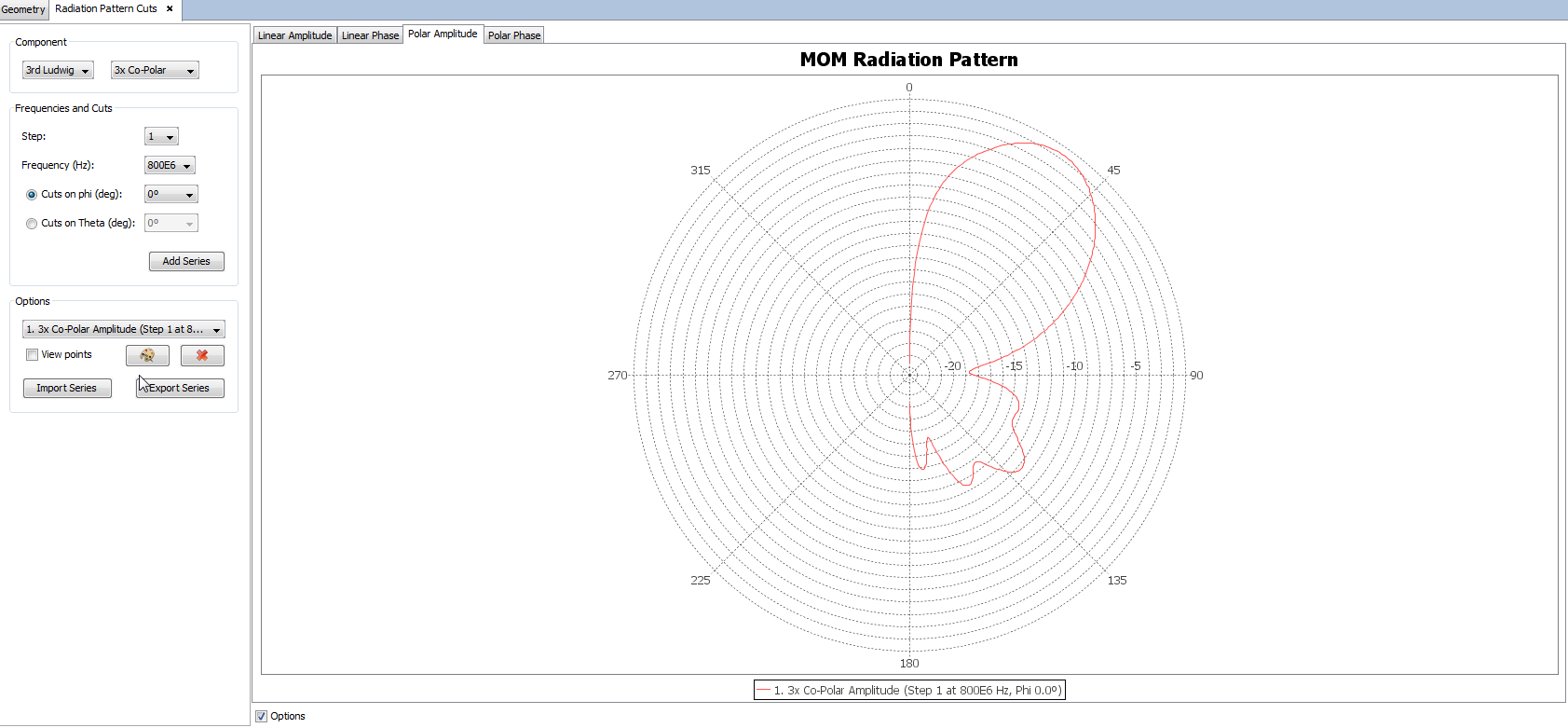Open the Linear Phase tab
The height and width of the screenshot is (728, 1568).
[x=370, y=35]
